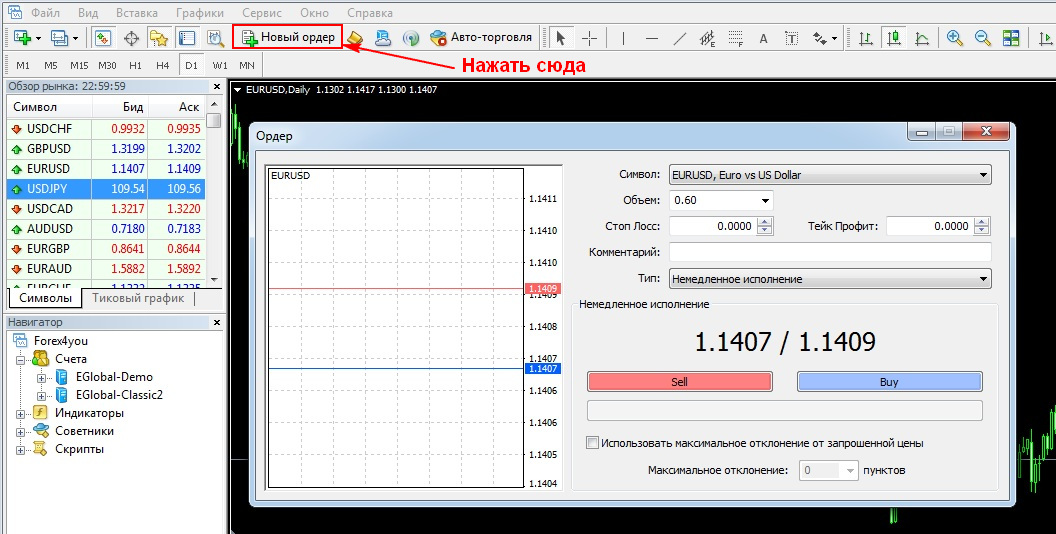
Task: Click the New Order (Новый ордер) toolbar button
Action: (x=288, y=38)
